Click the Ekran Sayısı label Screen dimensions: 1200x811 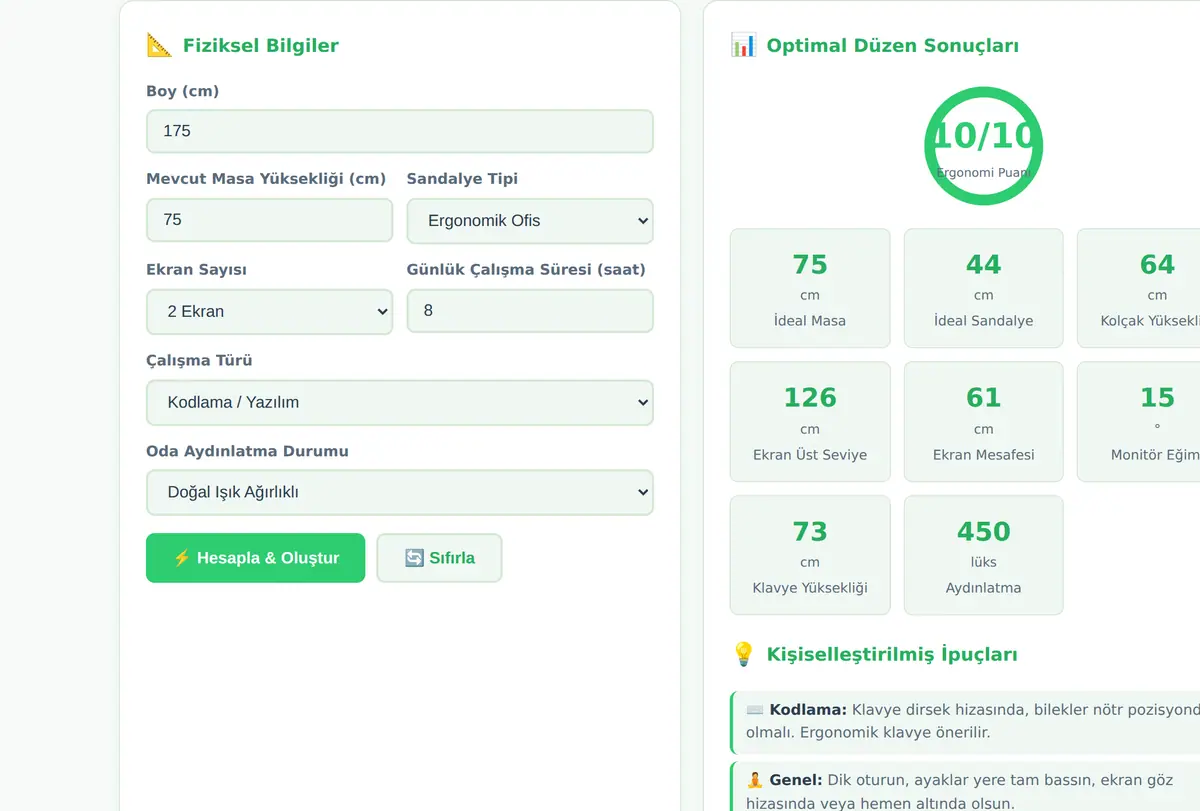tap(196, 270)
